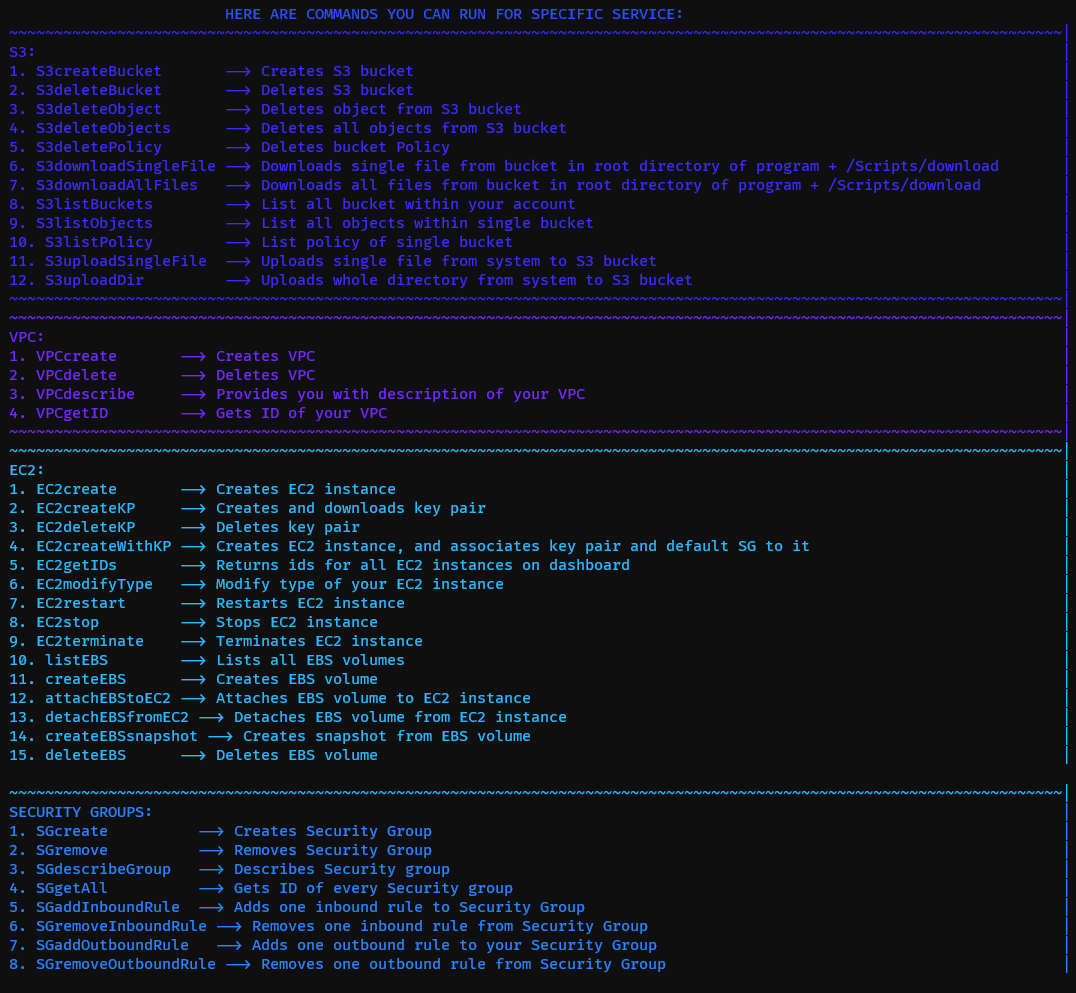
Task: Click the SGdescribeGroup command name
Action: 103,869
